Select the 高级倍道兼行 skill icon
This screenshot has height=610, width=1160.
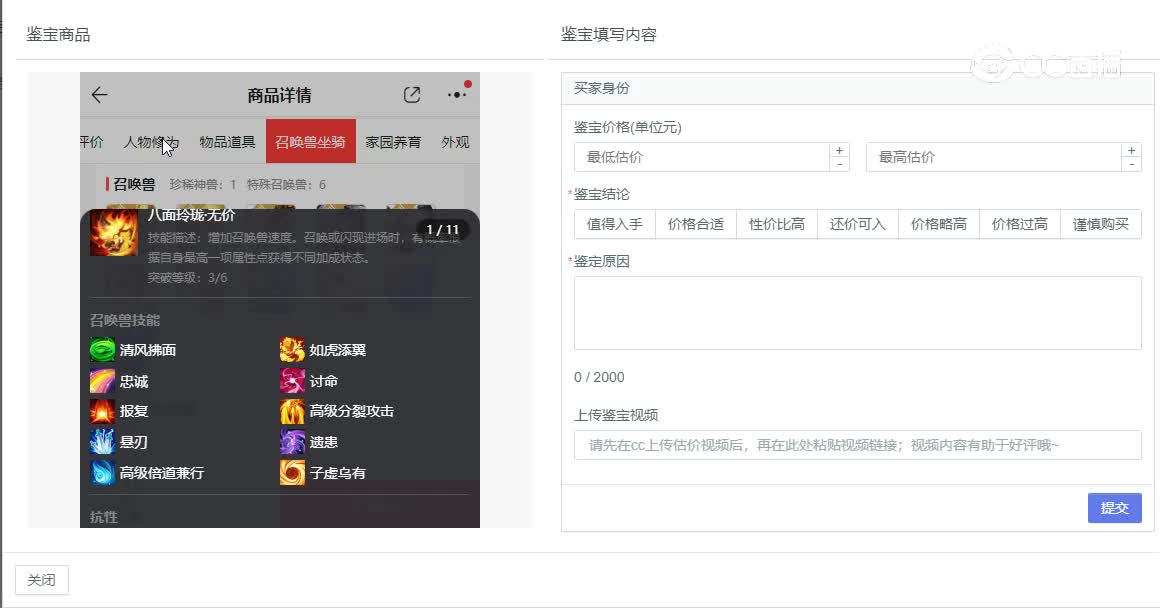102,472
